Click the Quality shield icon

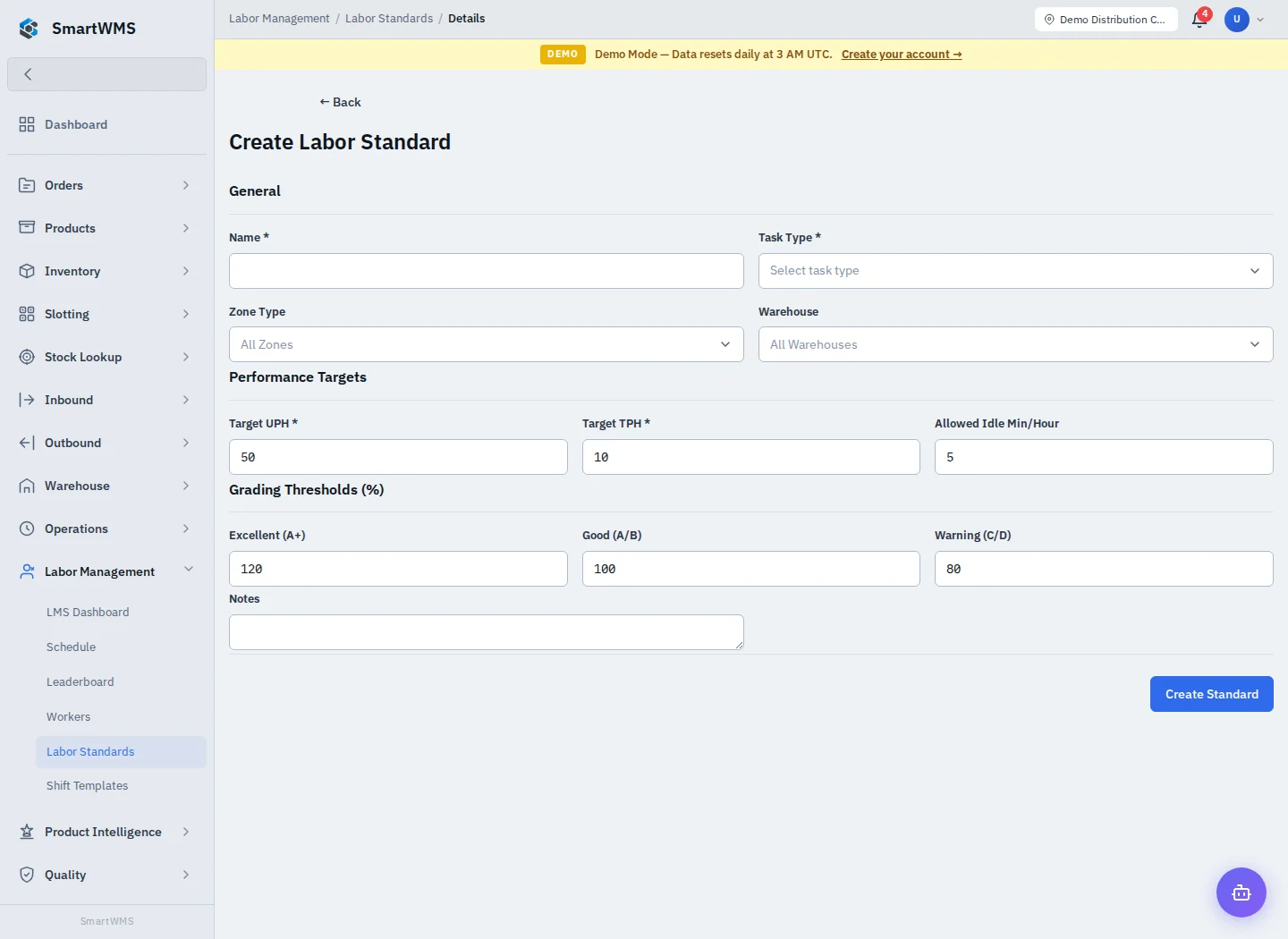(27, 875)
